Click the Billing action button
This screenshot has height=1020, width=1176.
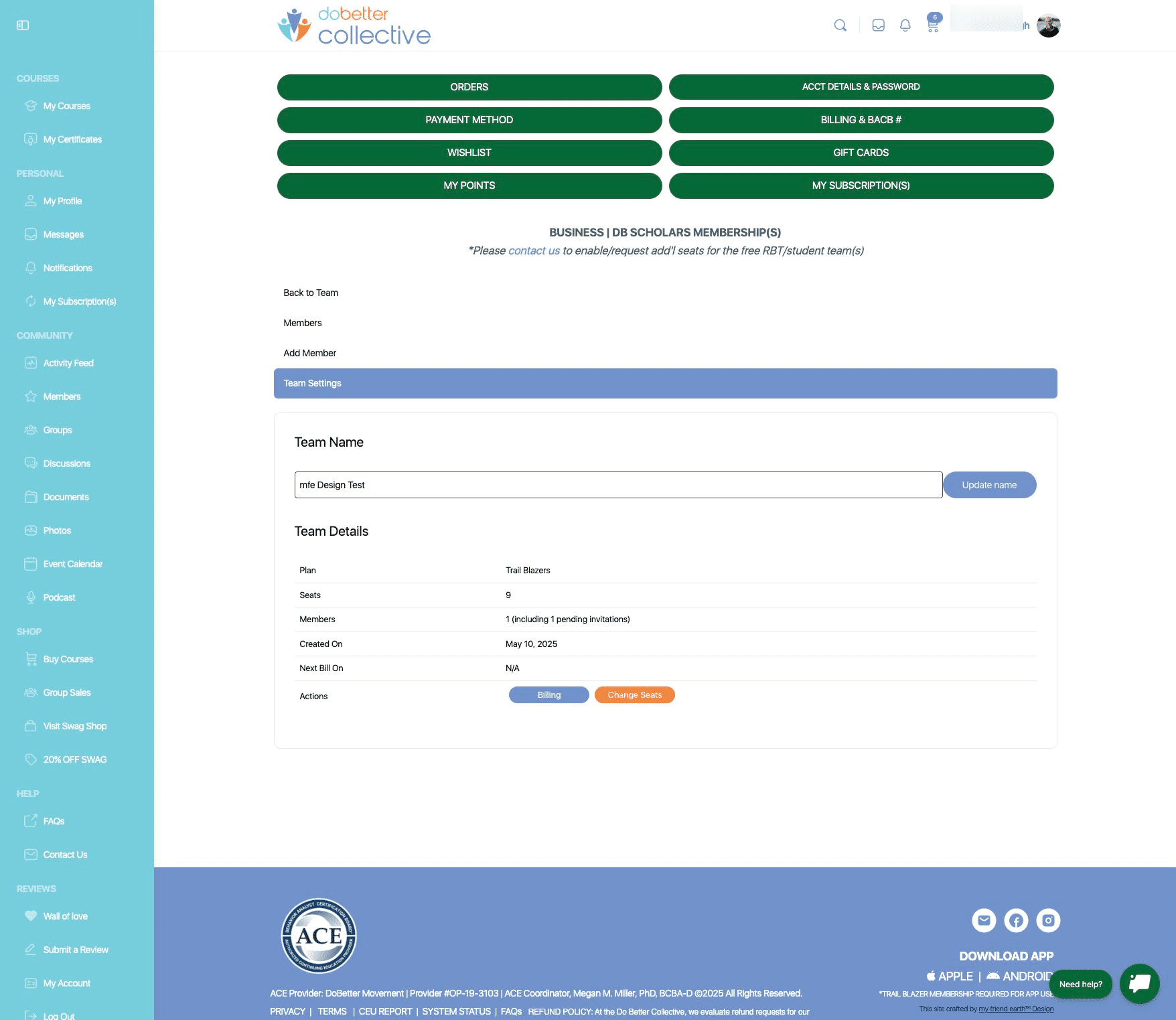click(548, 695)
